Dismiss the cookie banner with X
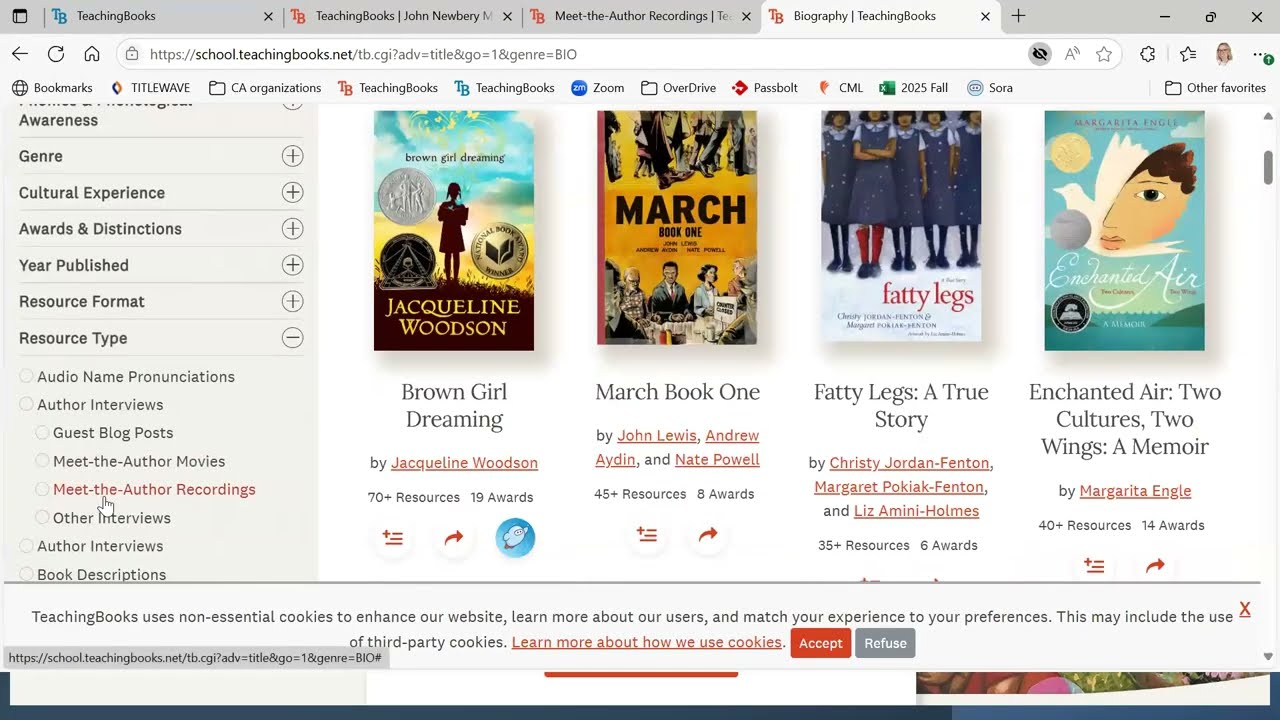 coord(1245,608)
